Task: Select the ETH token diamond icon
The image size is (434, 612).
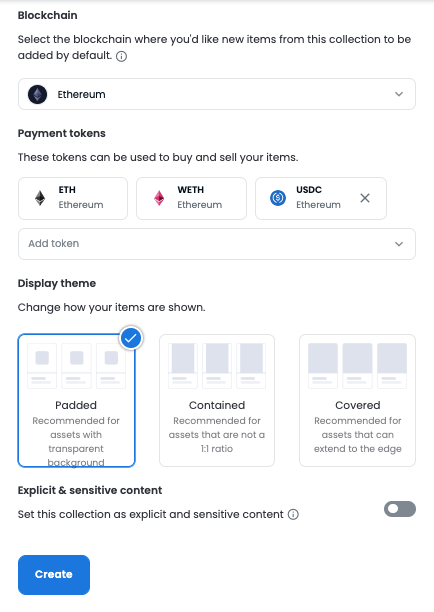Action: click(x=40, y=198)
